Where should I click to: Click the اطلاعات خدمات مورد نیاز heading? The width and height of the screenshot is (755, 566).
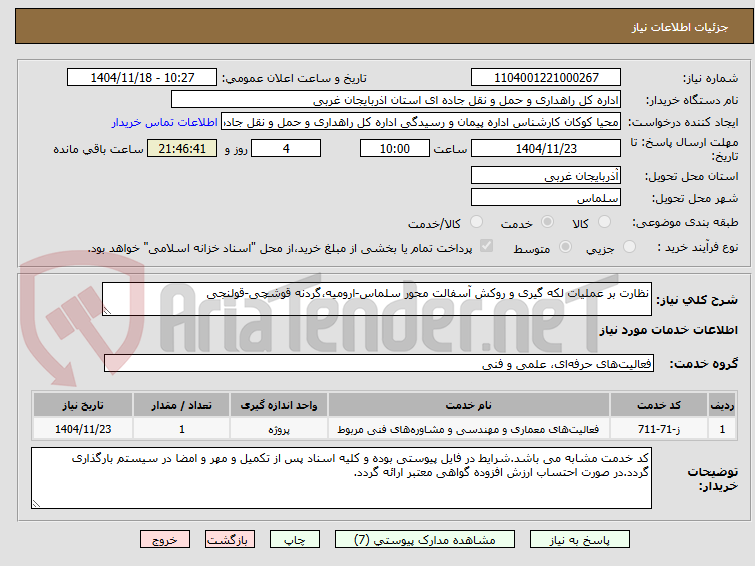tap(668, 330)
